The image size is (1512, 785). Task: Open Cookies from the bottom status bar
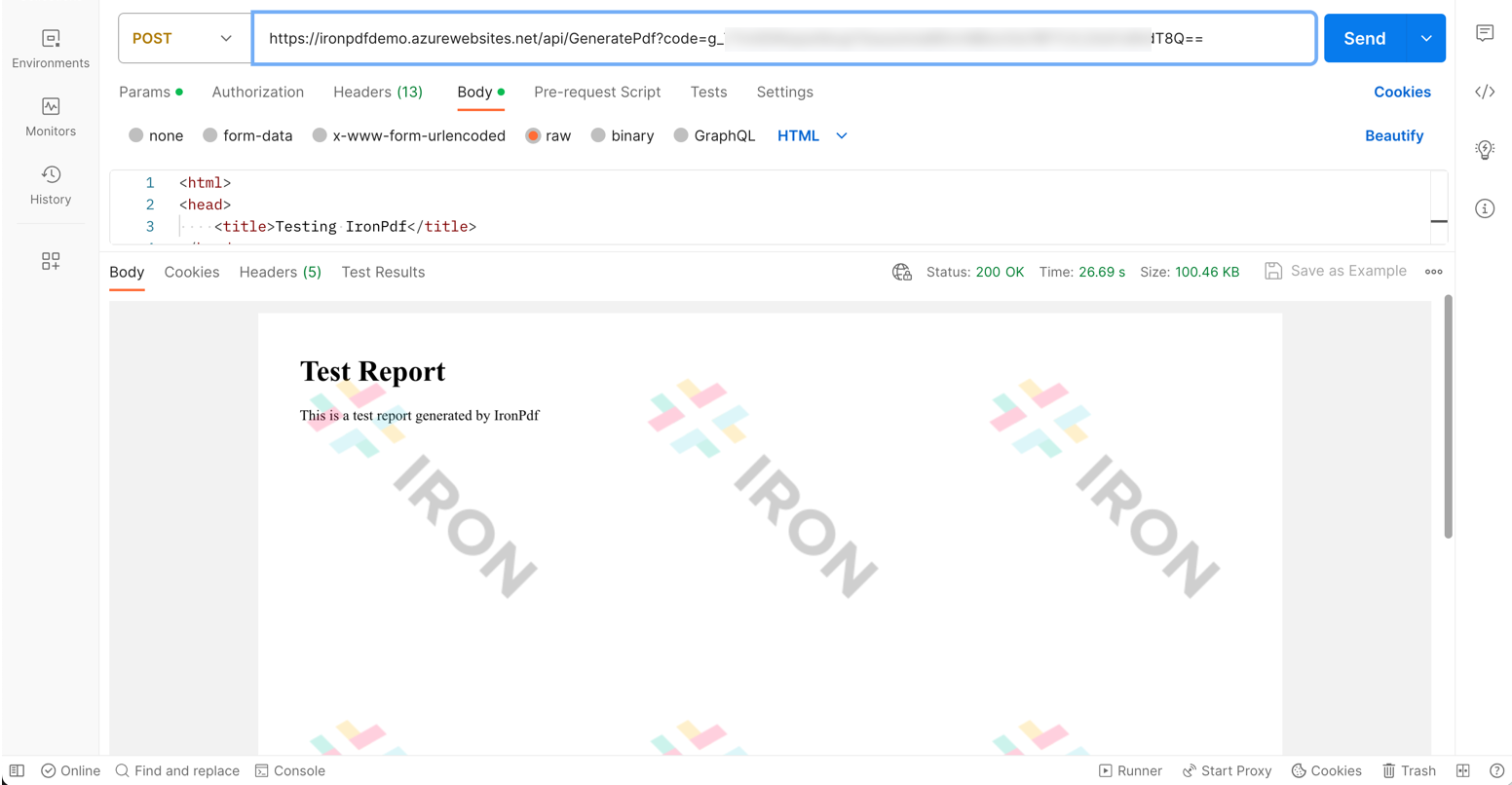coord(1327,770)
